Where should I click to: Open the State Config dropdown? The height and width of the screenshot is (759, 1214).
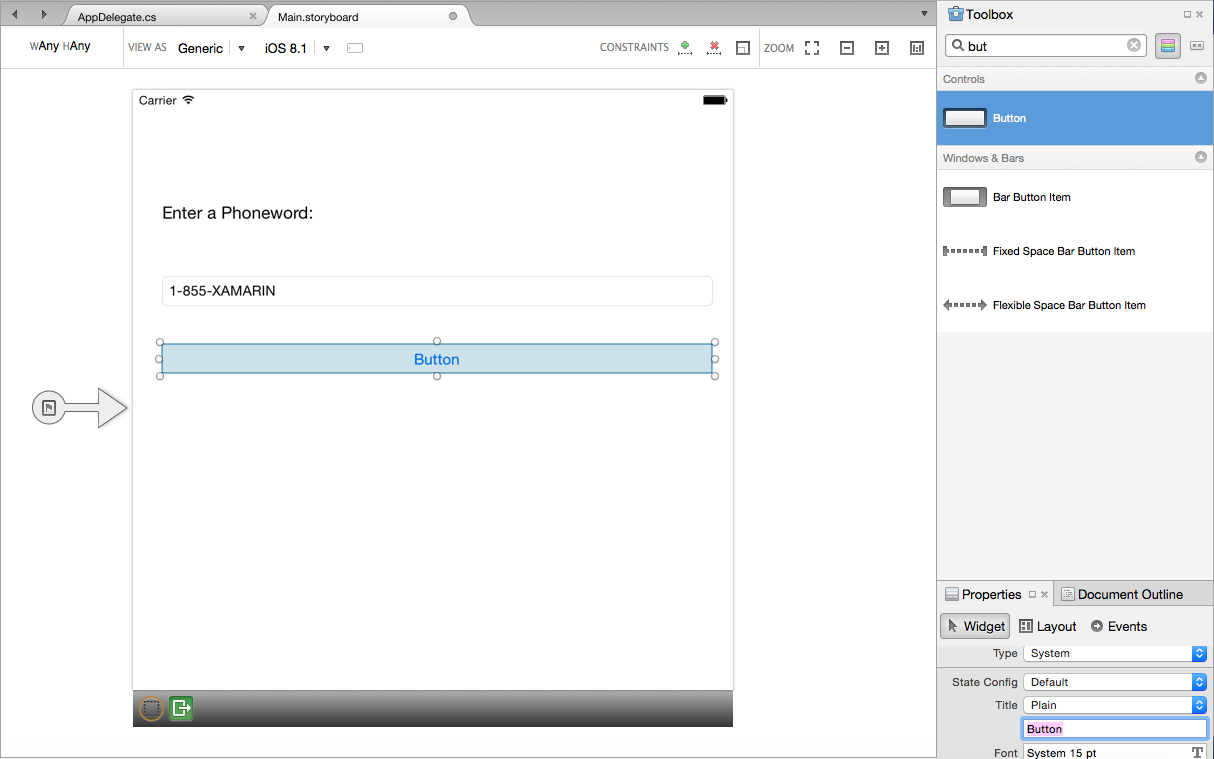tap(1115, 682)
